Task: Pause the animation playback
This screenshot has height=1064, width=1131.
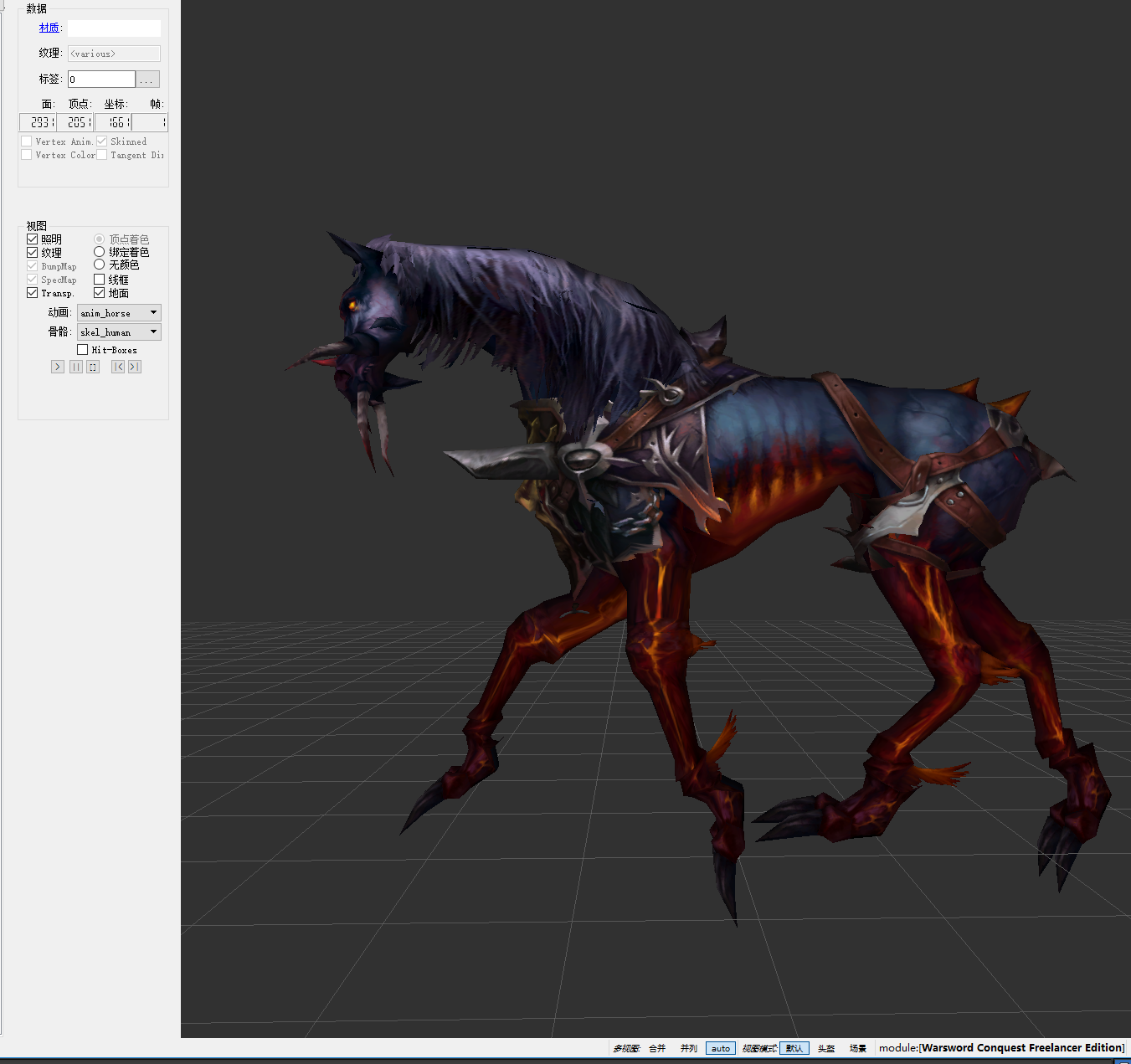Action: pyautogui.click(x=76, y=367)
